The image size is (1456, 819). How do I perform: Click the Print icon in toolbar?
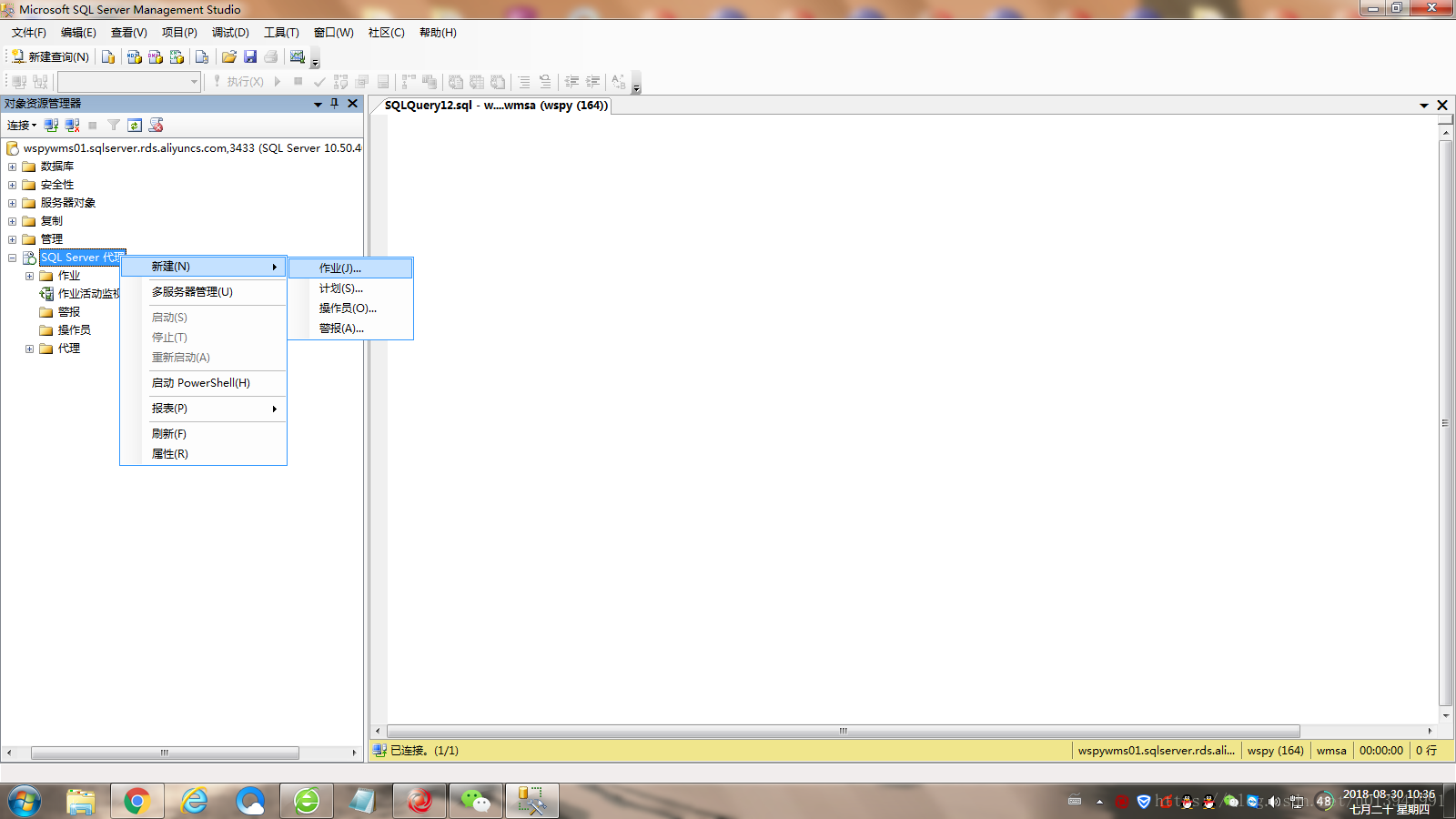[x=271, y=56]
